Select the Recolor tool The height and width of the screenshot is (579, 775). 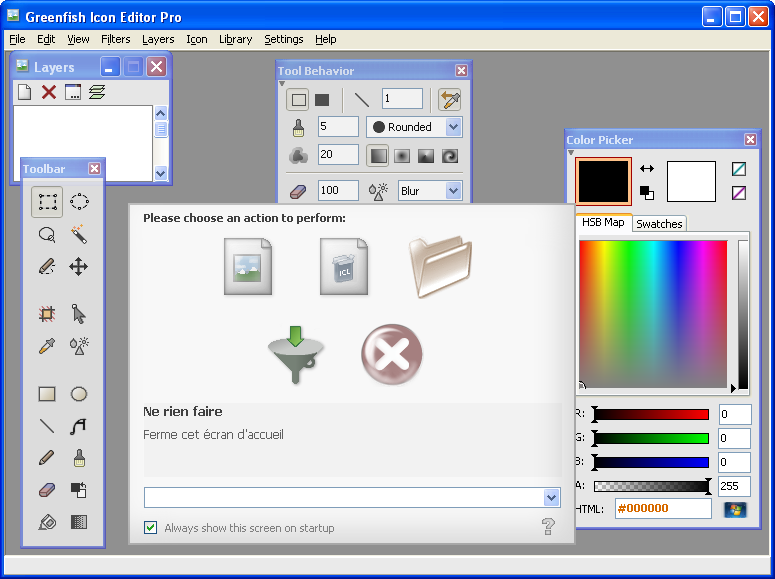(x=79, y=490)
